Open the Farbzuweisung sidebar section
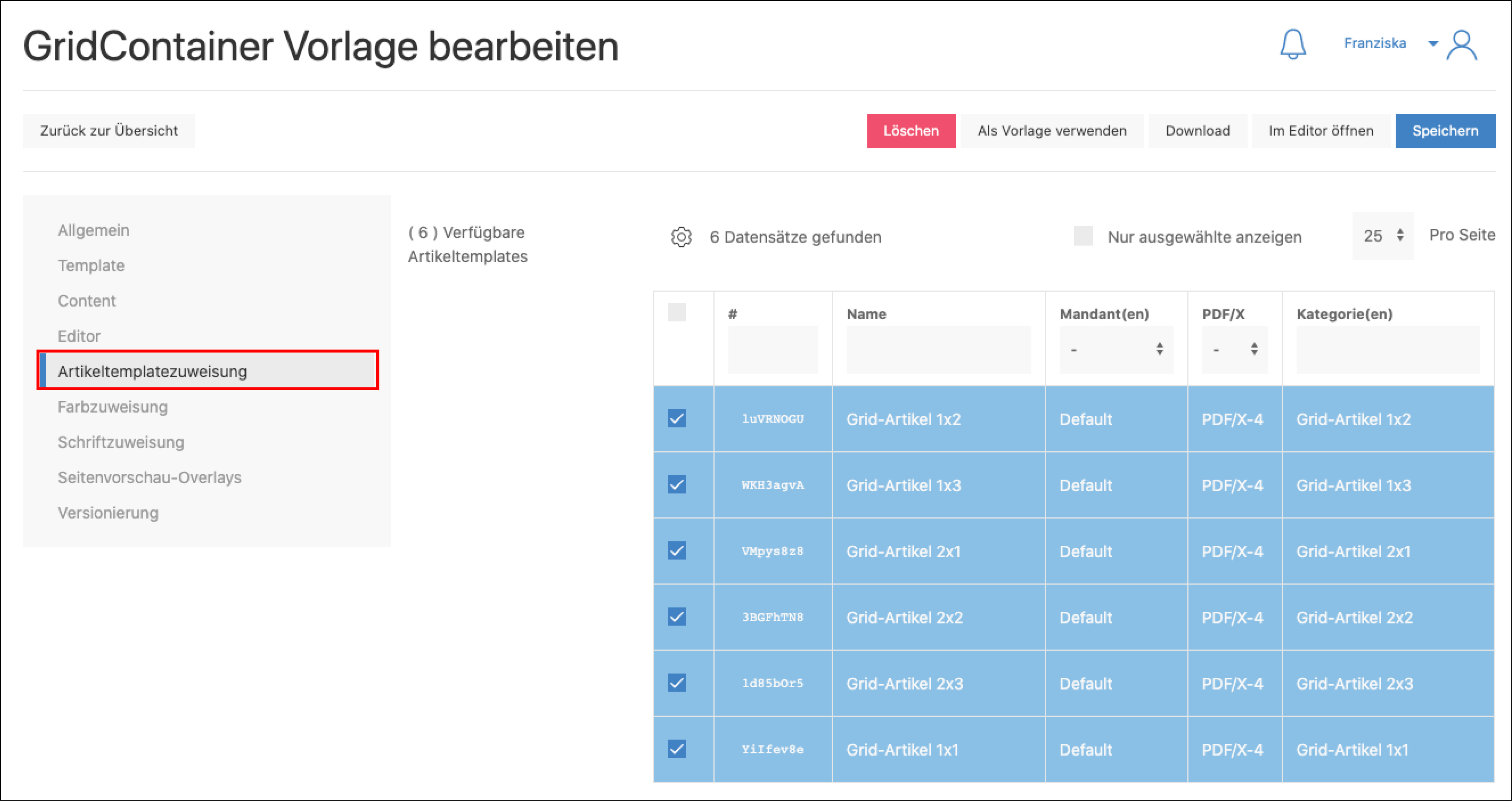This screenshot has width=1512, height=806. 113,407
